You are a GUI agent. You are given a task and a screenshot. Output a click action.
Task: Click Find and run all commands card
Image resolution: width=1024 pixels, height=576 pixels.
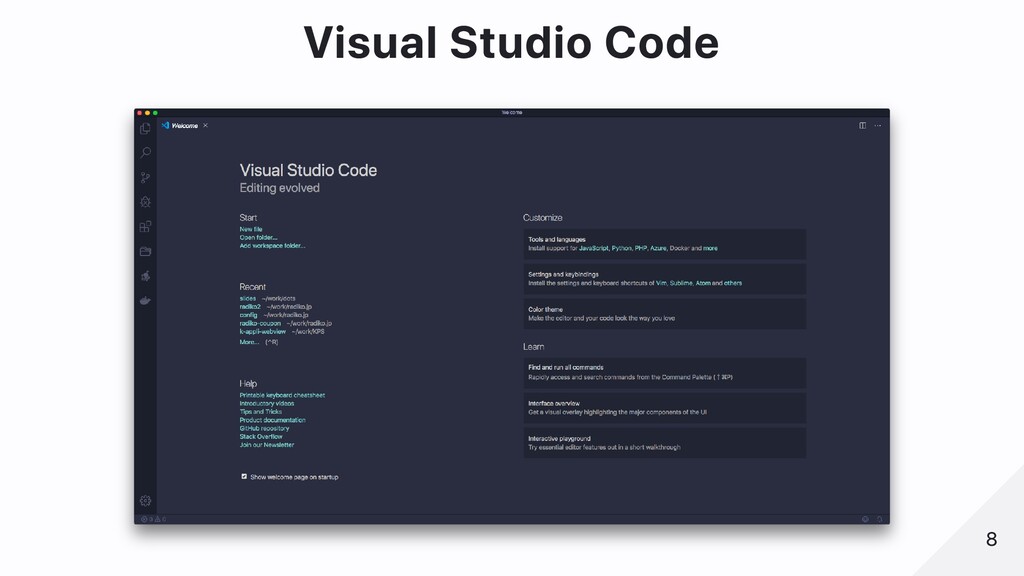[x=664, y=373]
